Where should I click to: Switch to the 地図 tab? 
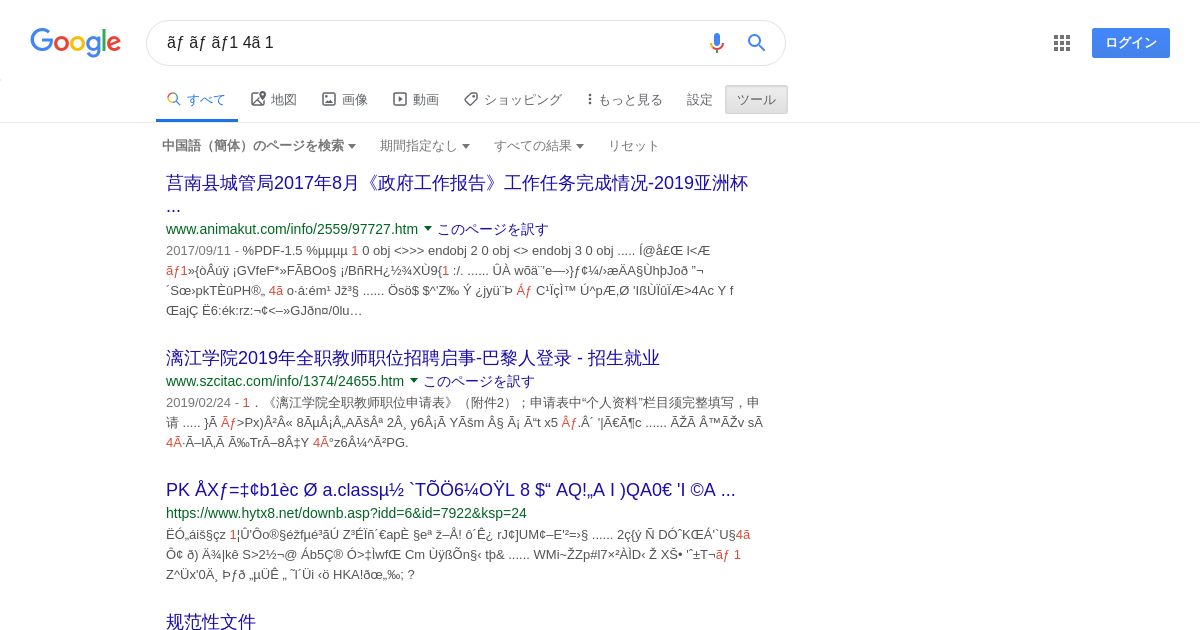pyautogui.click(x=274, y=100)
